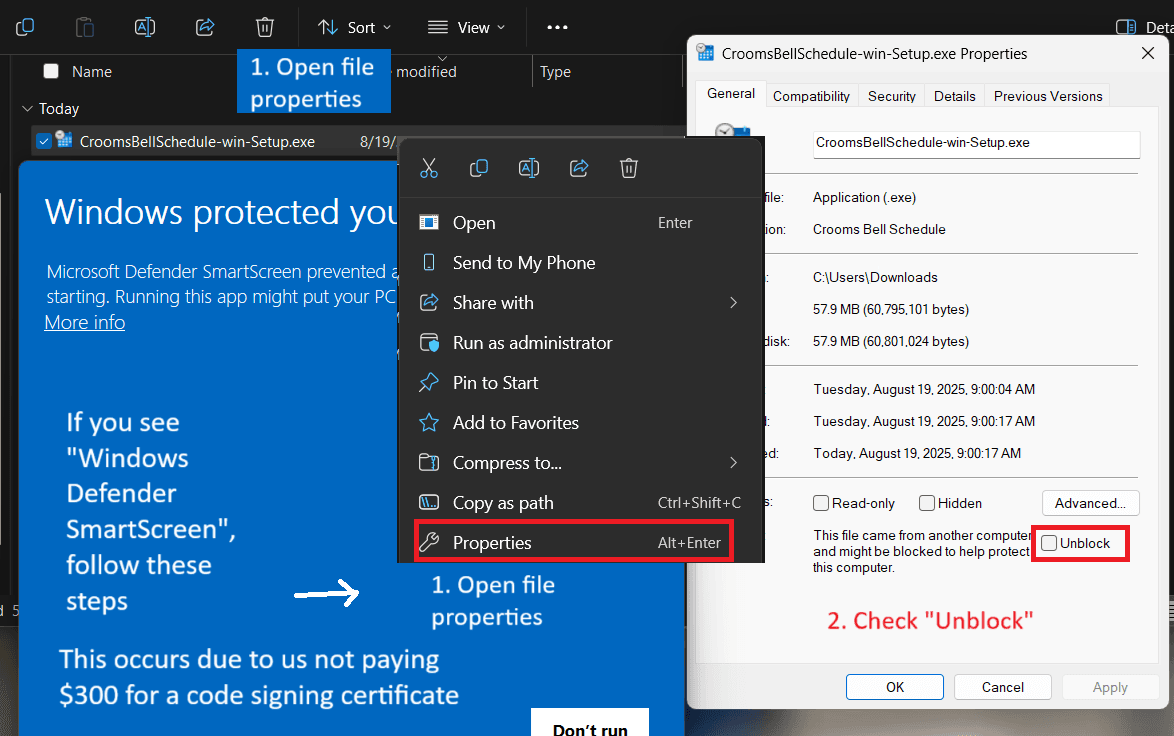Toggle the select-all checkbox beside Name
Image resolution: width=1174 pixels, height=736 pixels.
pos(51,71)
